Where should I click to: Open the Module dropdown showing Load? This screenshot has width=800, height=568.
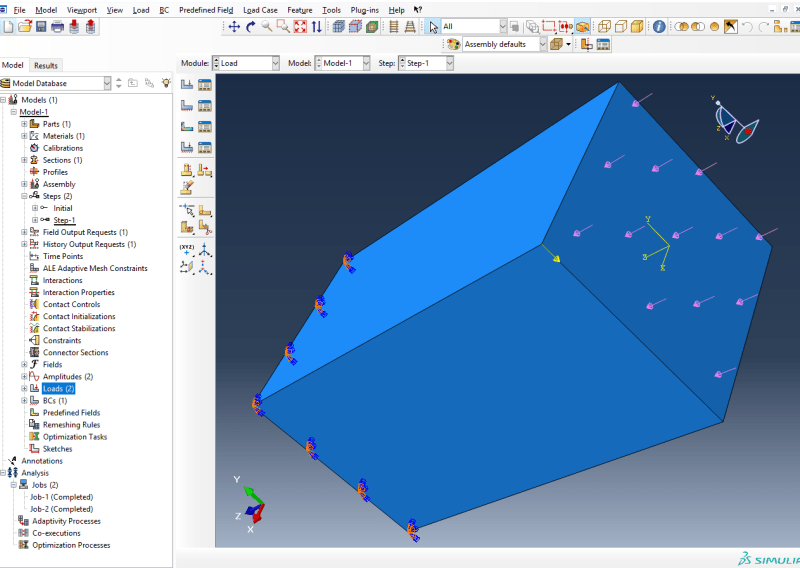pyautogui.click(x=246, y=63)
